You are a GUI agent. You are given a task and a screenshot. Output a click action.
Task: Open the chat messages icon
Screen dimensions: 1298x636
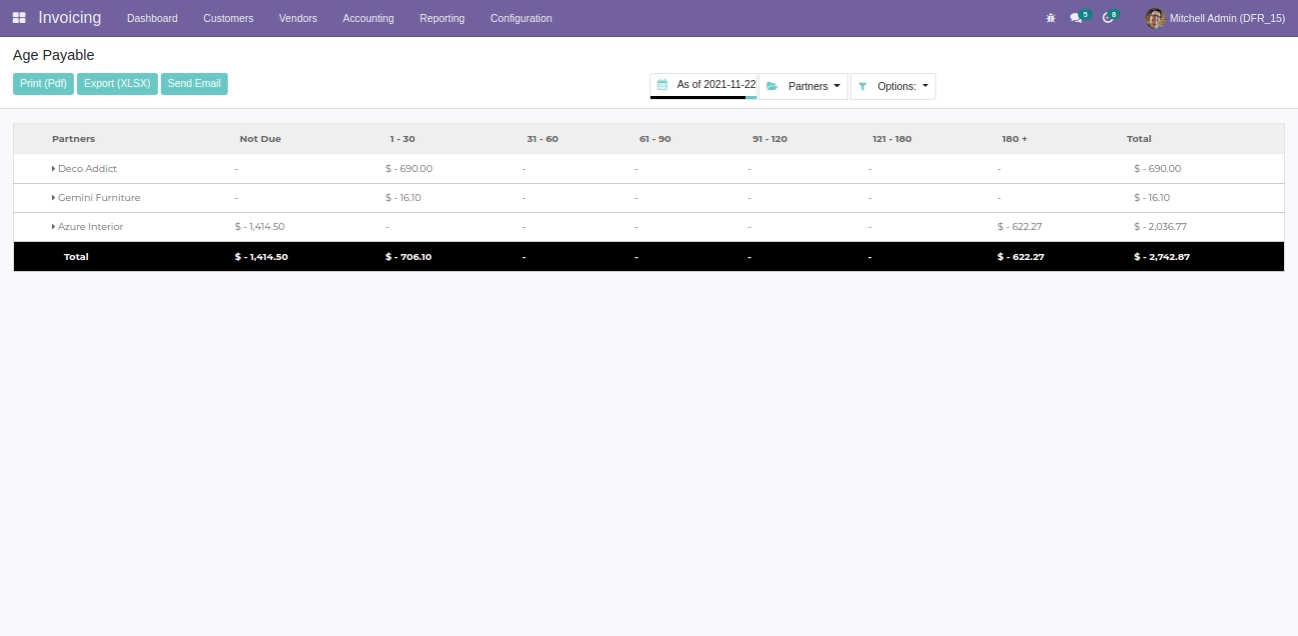[1076, 18]
